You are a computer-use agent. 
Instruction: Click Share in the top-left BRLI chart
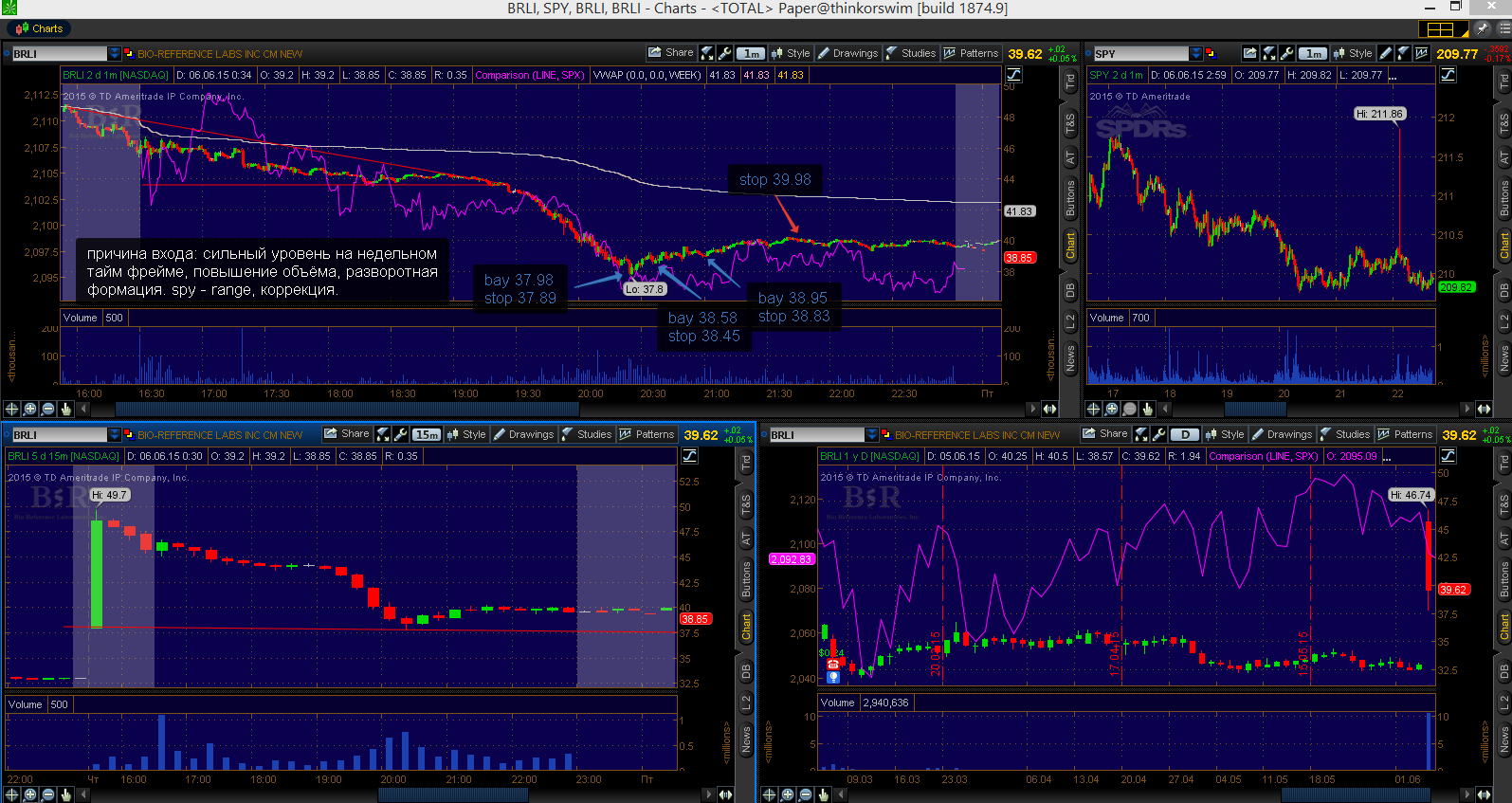click(670, 53)
